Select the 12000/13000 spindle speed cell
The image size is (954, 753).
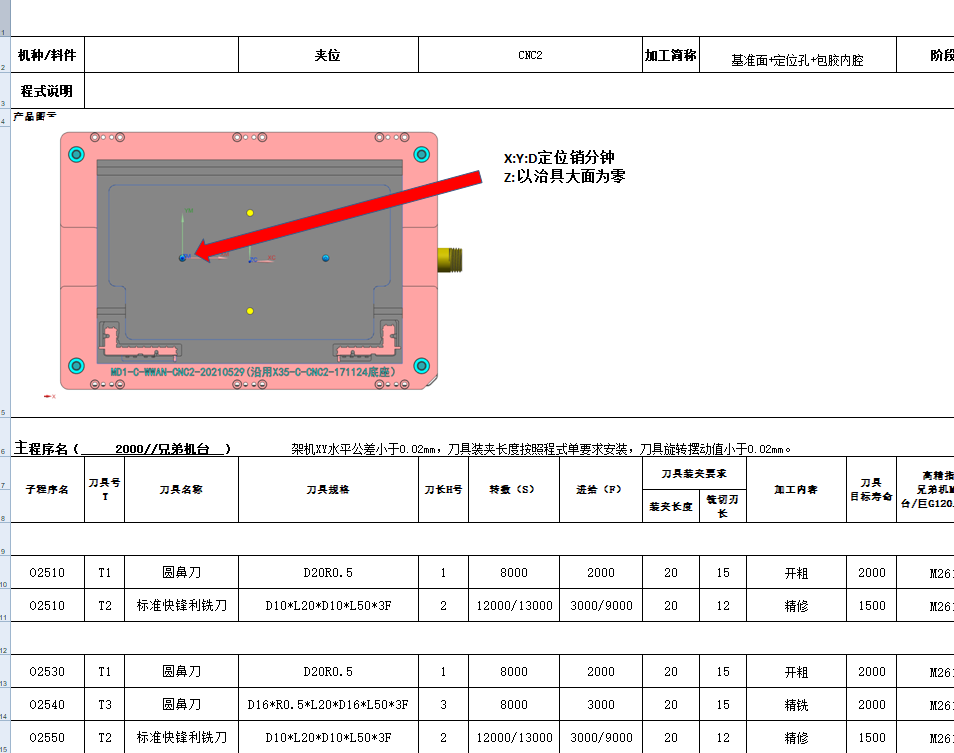515,605
